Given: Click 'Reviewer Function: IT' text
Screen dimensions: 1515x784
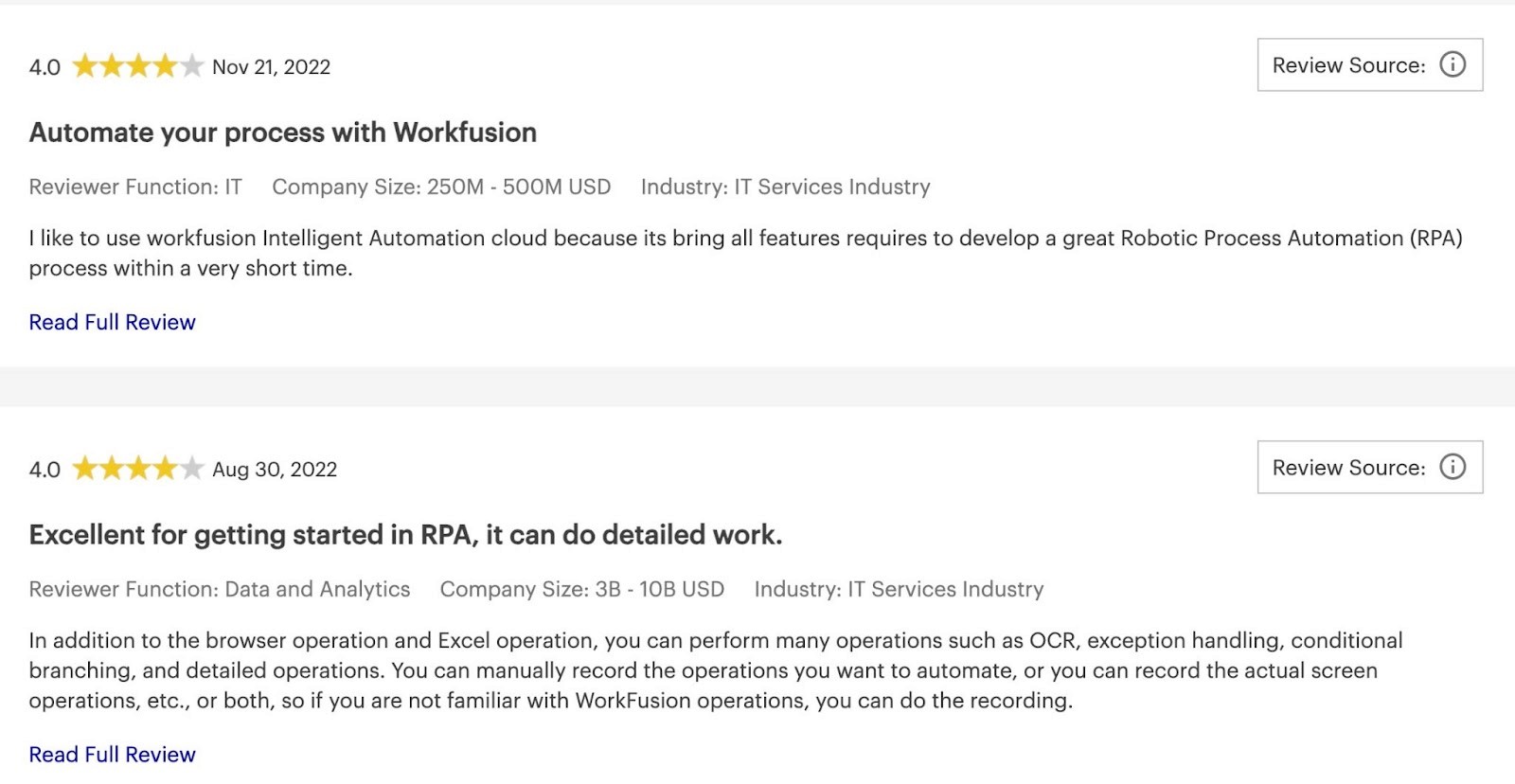Looking at the screenshot, I should [135, 187].
